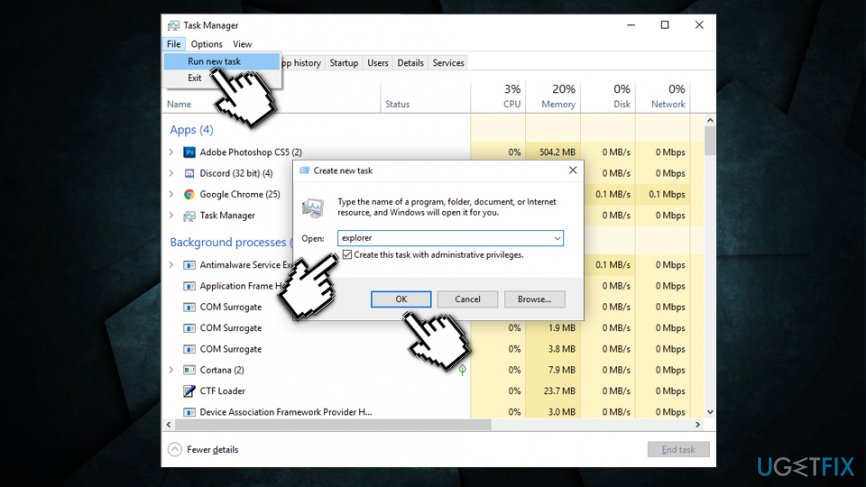Sort by the Network column header
Viewport: 866px width, 487px height.
(662, 96)
